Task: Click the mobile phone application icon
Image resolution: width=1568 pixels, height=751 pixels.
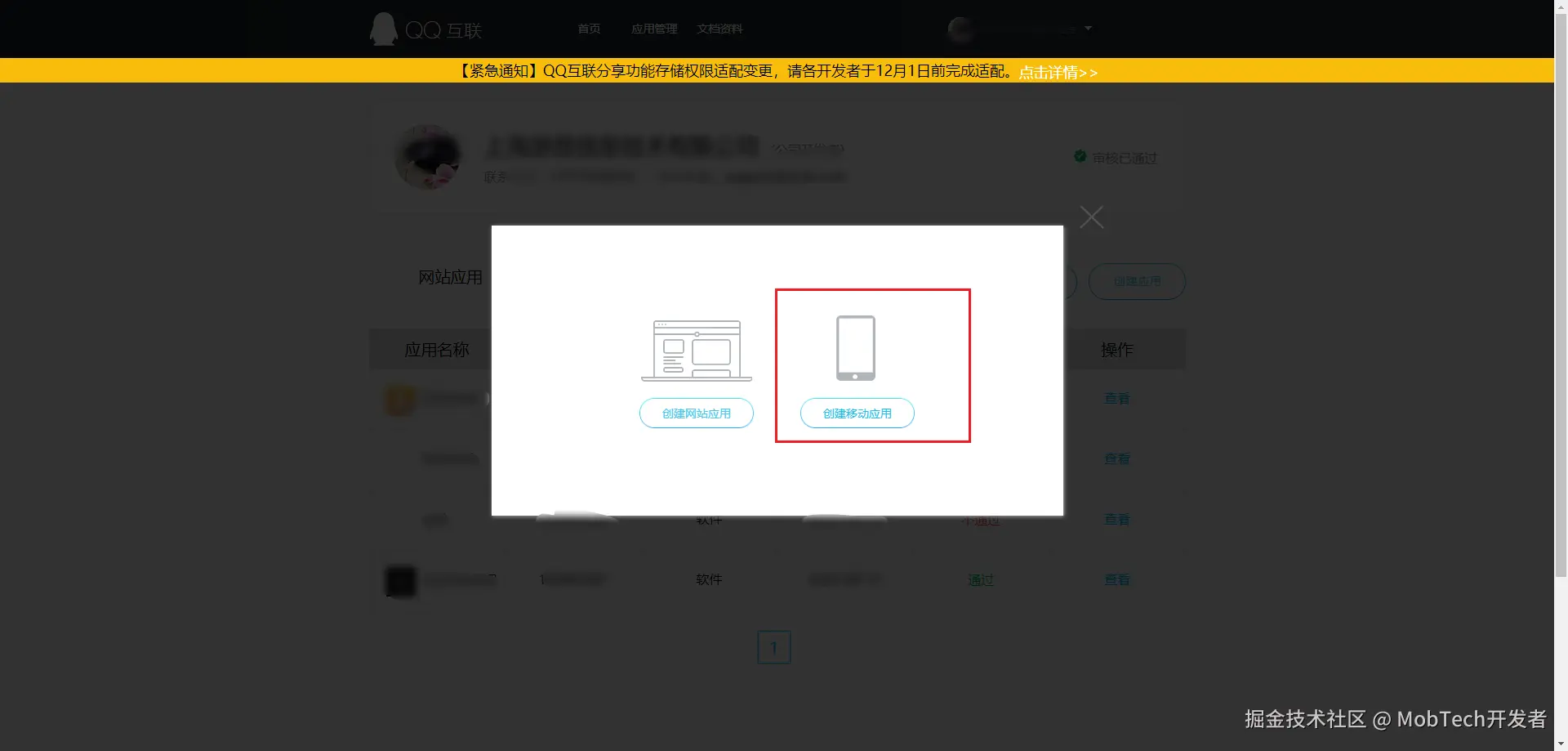Action: [x=856, y=348]
